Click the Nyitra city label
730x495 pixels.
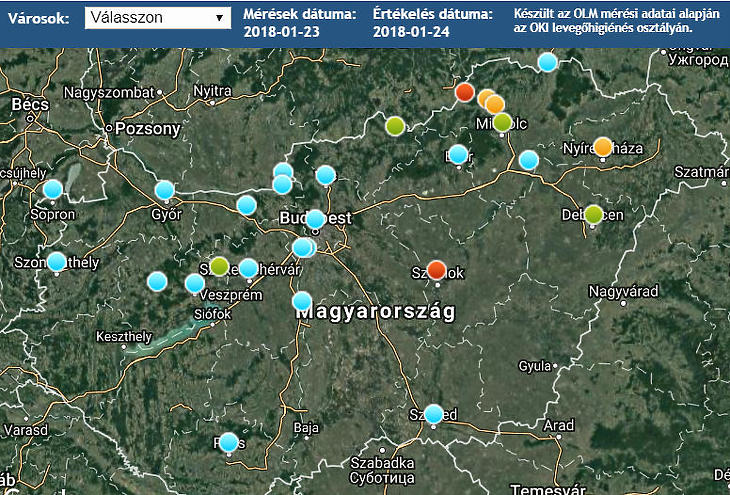click(212, 90)
